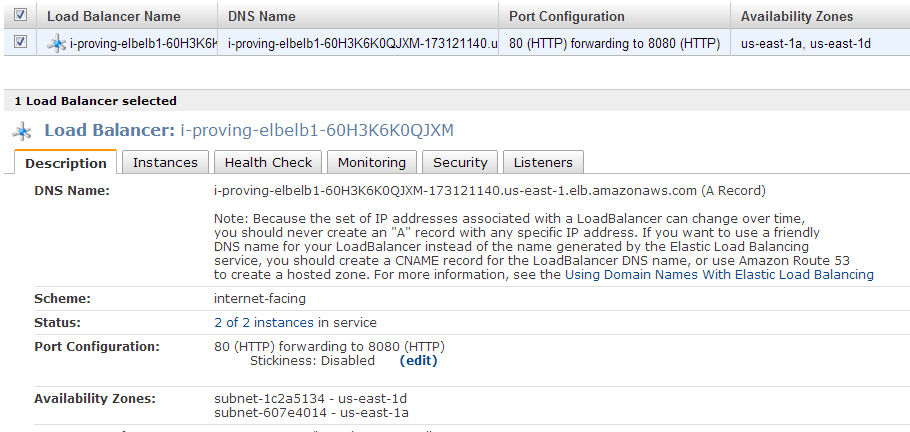Image resolution: width=910 pixels, height=432 pixels.
Task: Open the Monitoring tab
Action: [x=371, y=163]
